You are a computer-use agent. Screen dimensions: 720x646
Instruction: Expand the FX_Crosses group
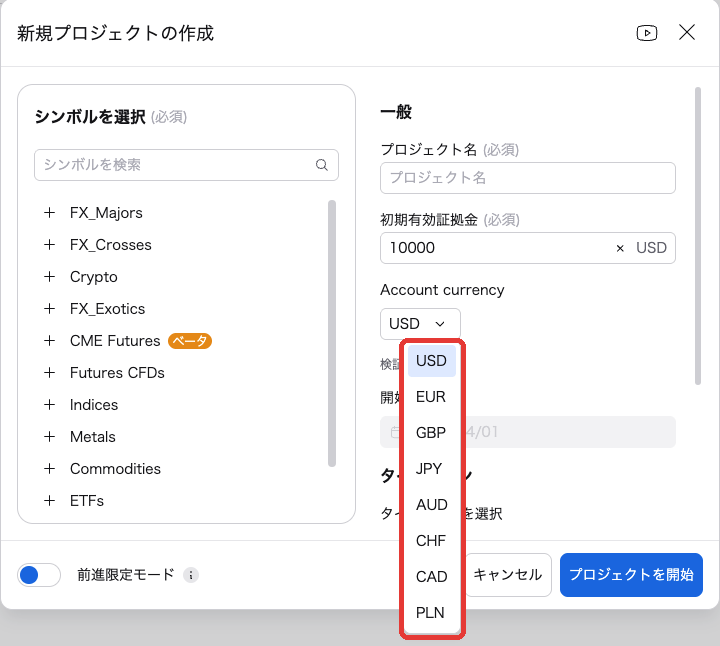click(x=50, y=245)
